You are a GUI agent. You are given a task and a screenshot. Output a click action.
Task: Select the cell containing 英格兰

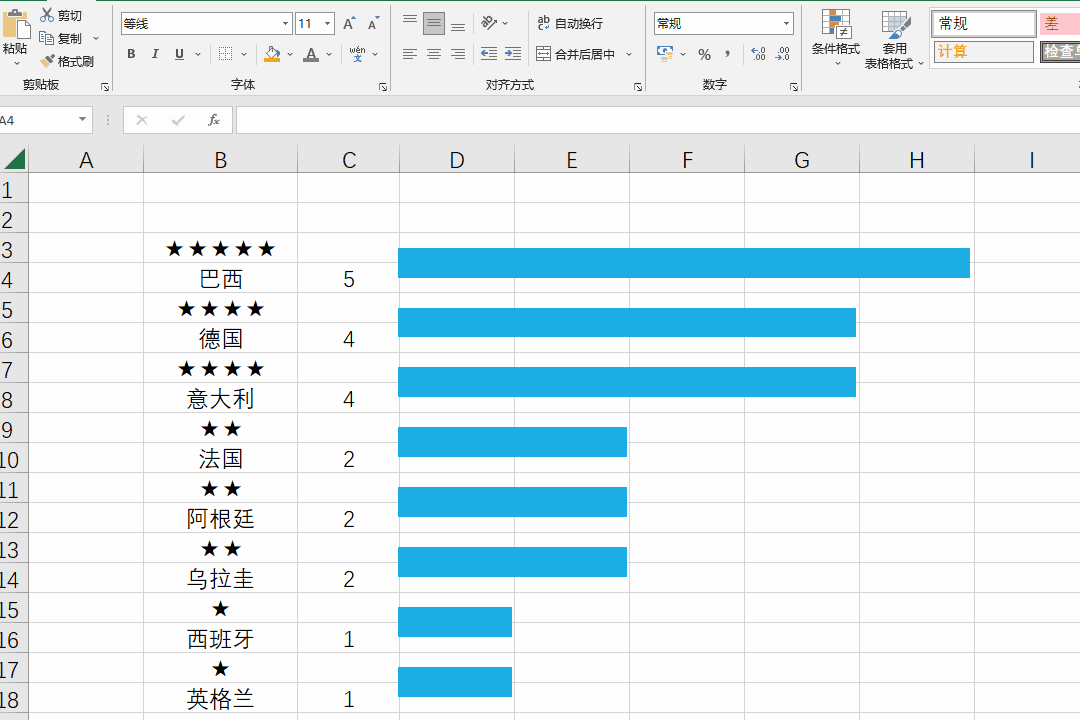click(220, 699)
